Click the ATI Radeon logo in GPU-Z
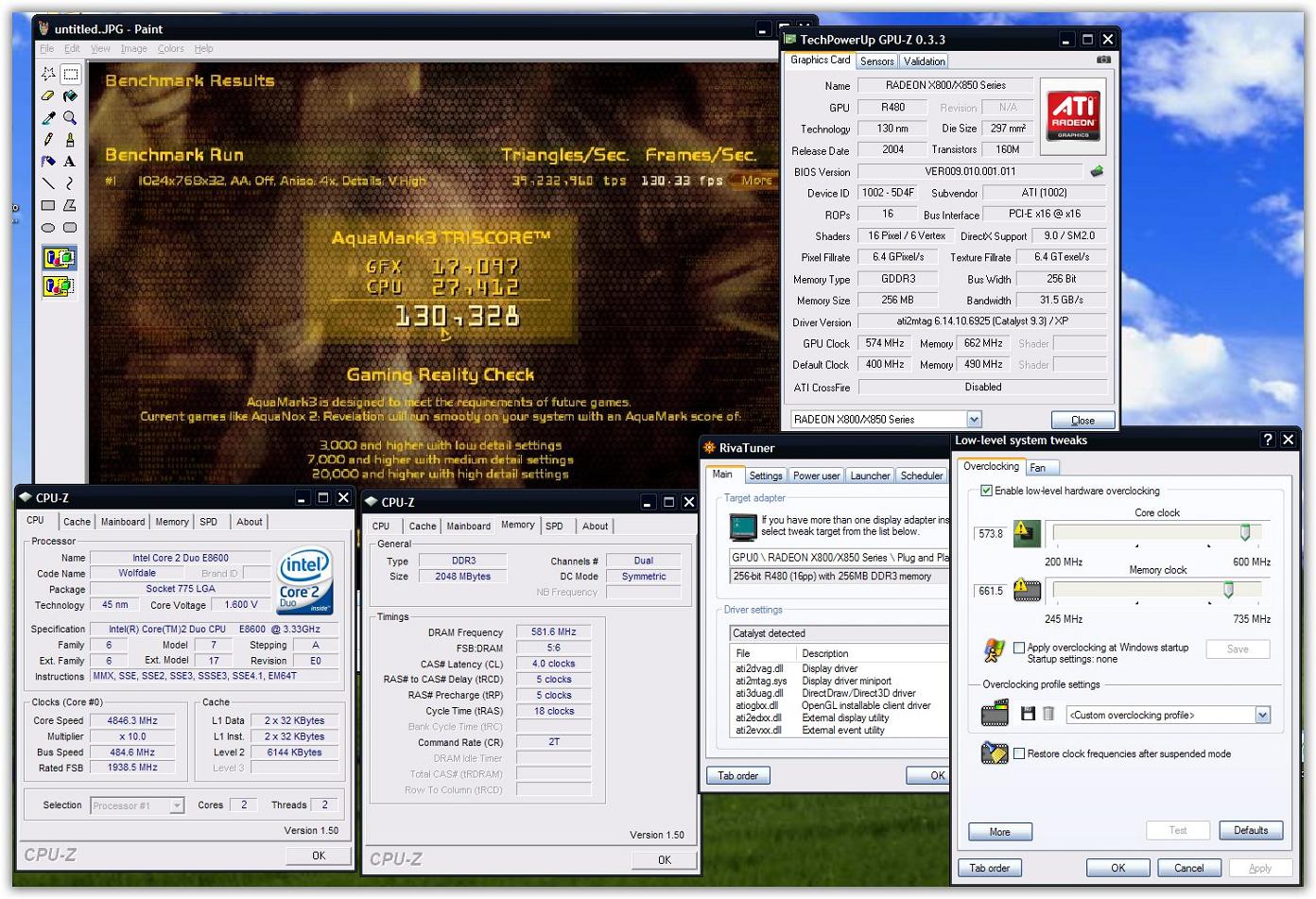Image resolution: width=1316 pixels, height=899 pixels. [1074, 115]
